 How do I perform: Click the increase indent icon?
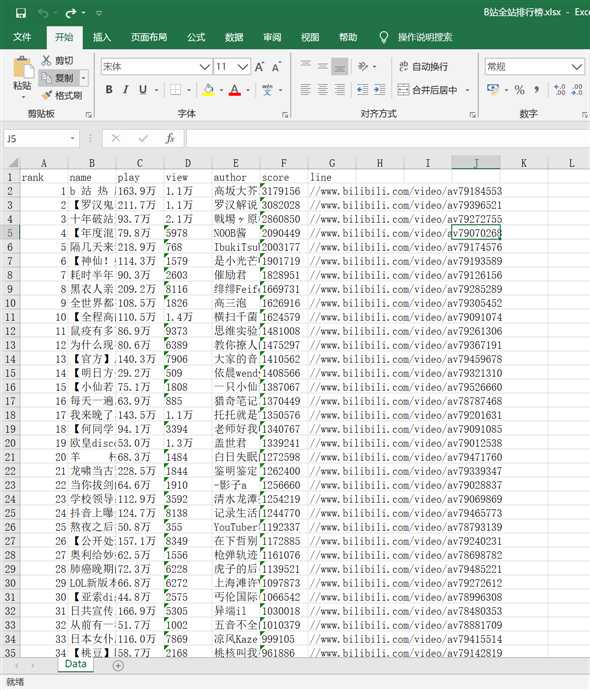pos(379,90)
